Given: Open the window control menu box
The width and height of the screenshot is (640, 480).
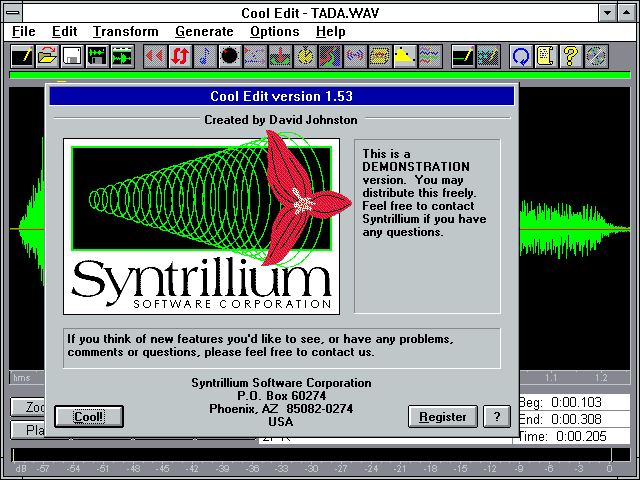Looking at the screenshot, I should coord(13,13).
